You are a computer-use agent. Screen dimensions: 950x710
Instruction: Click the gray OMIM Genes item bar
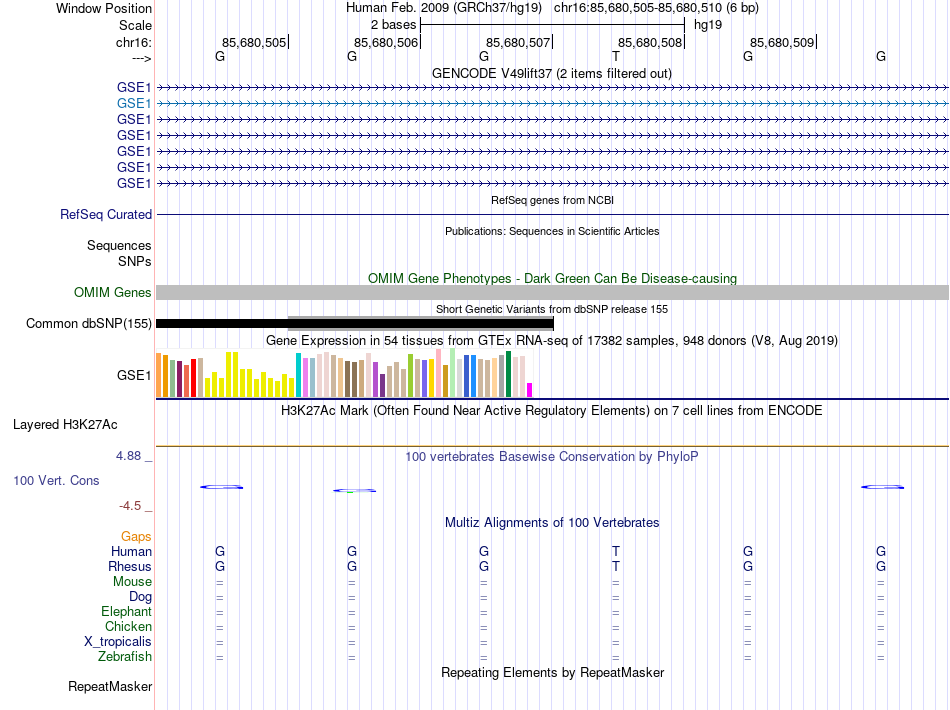click(x=553, y=293)
